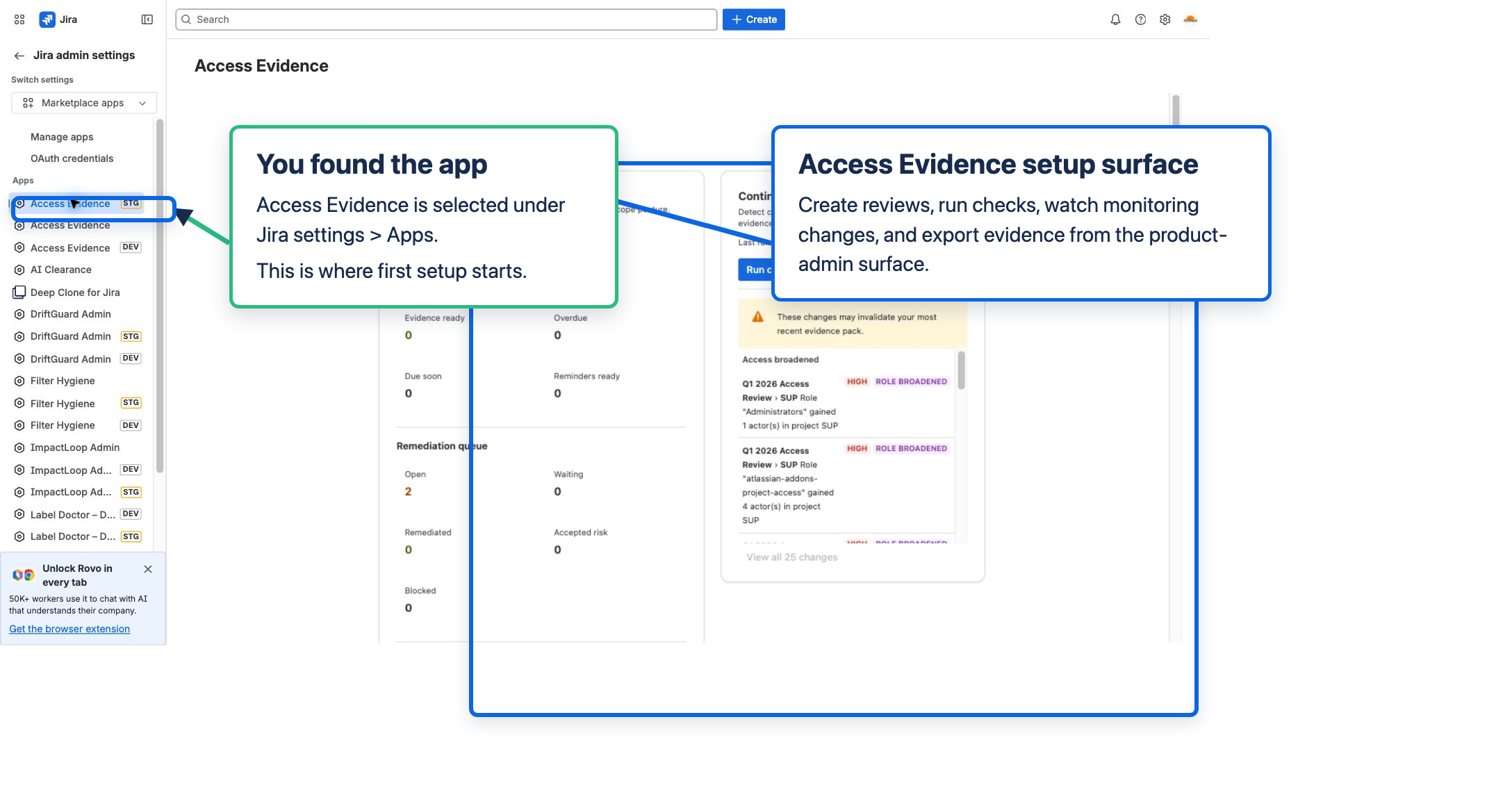Image resolution: width=1512 pixels, height=806 pixels.
Task: Dismiss the Unlock Rovo banner
Action: pos(148,569)
